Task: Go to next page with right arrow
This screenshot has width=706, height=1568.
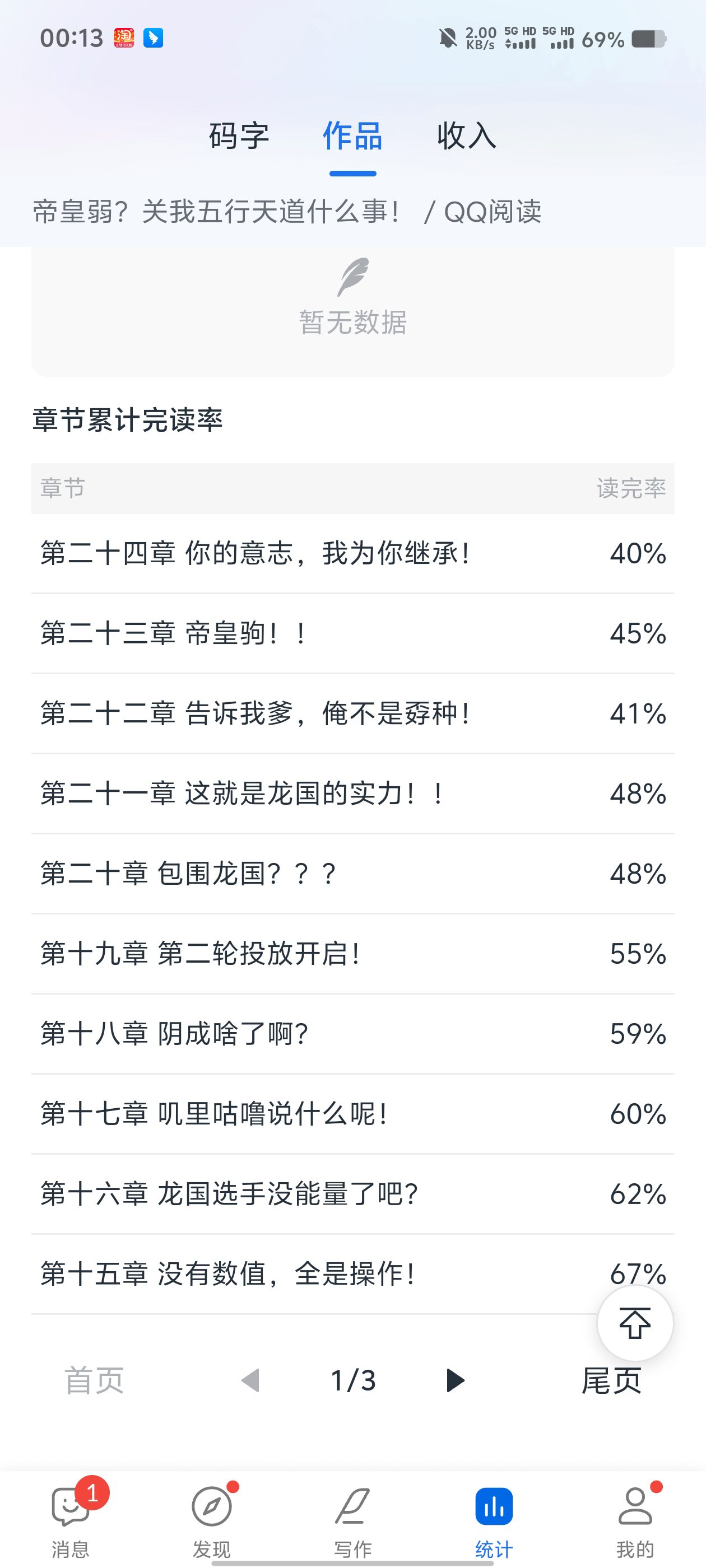Action: (x=455, y=1380)
